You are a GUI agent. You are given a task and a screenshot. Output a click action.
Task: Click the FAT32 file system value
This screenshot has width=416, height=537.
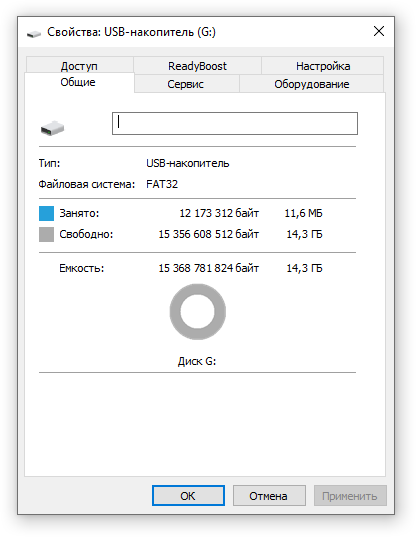pos(162,184)
